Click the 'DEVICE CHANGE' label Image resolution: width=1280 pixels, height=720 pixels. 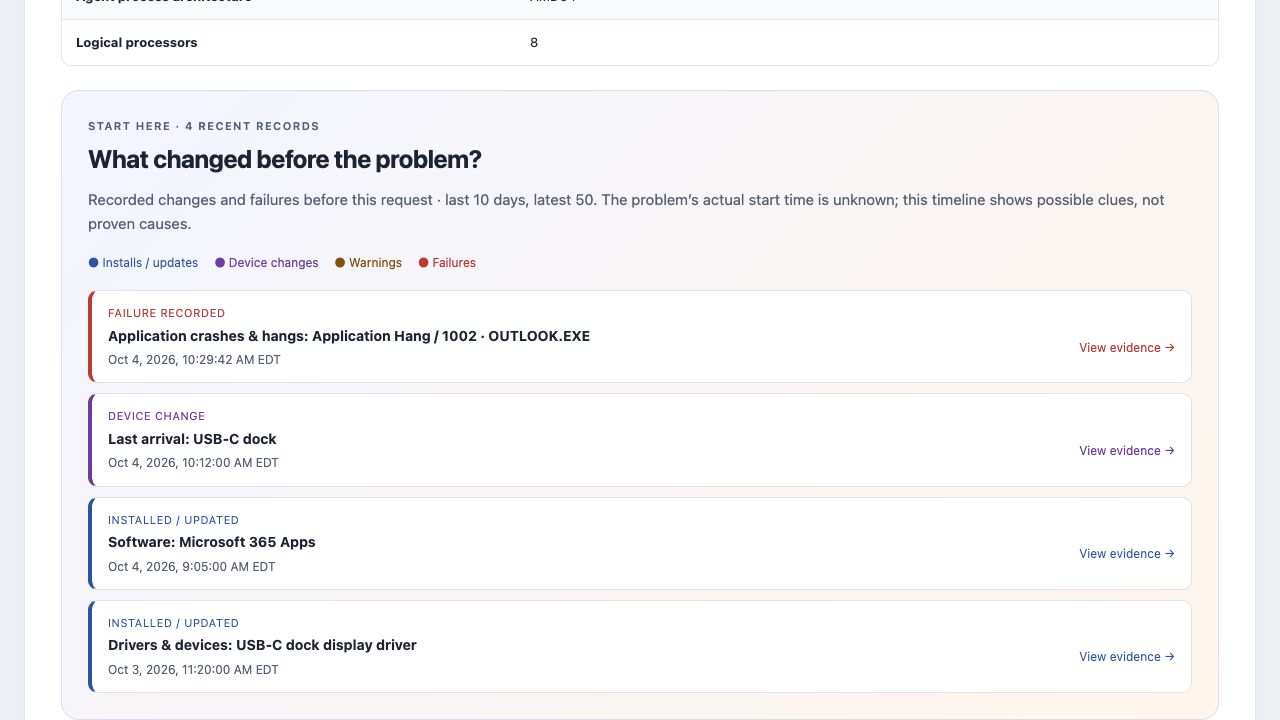pyautogui.click(x=156, y=416)
